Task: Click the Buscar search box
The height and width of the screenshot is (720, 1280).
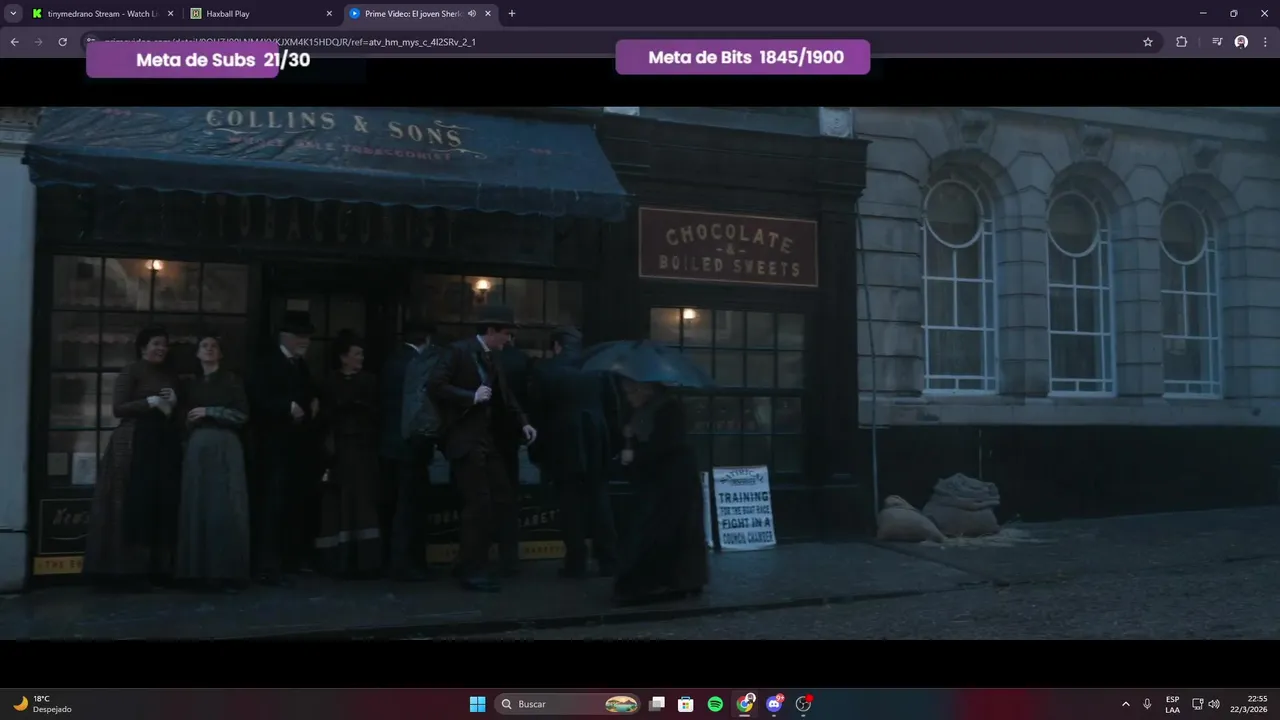Action: 567,704
